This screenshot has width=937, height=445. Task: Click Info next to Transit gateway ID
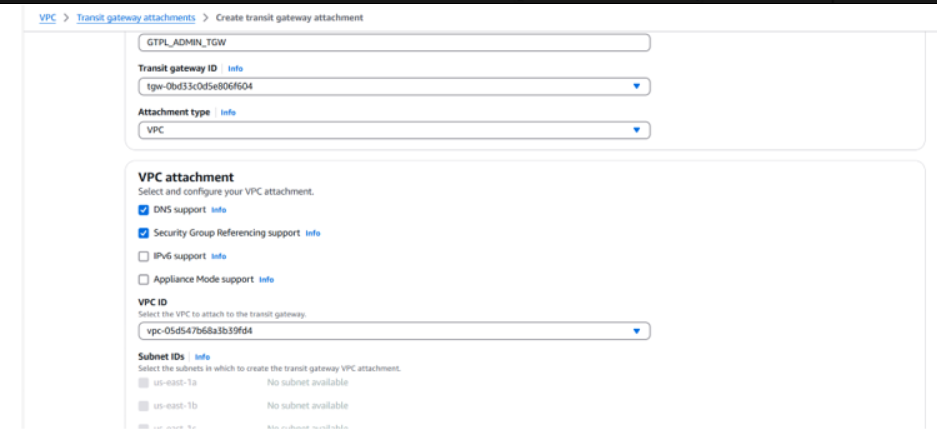[x=235, y=69]
